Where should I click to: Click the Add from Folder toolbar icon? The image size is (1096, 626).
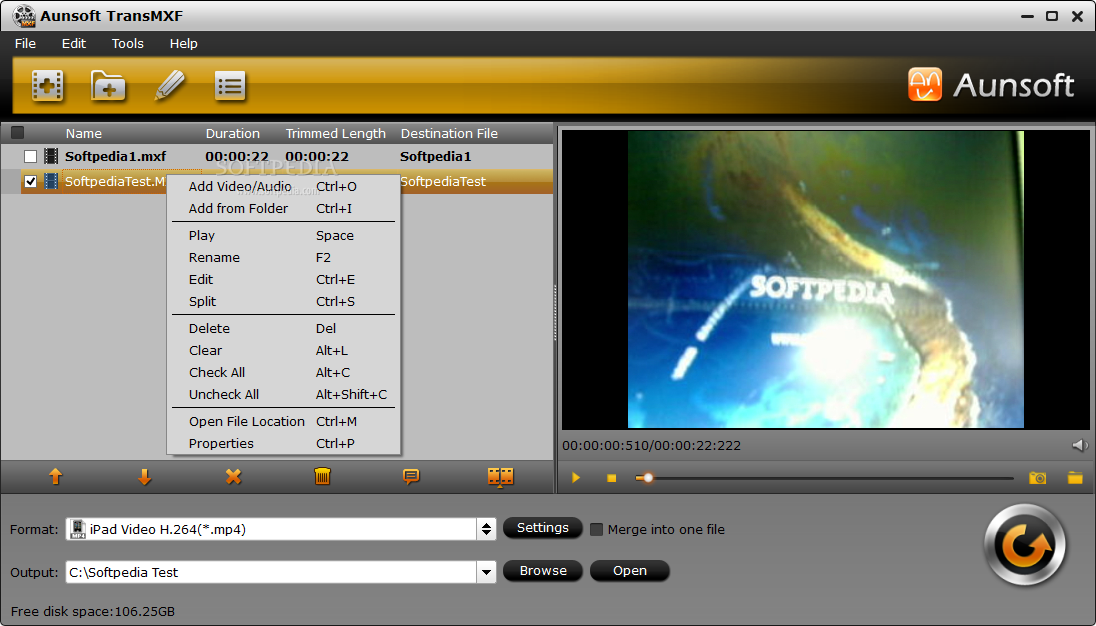(x=108, y=86)
